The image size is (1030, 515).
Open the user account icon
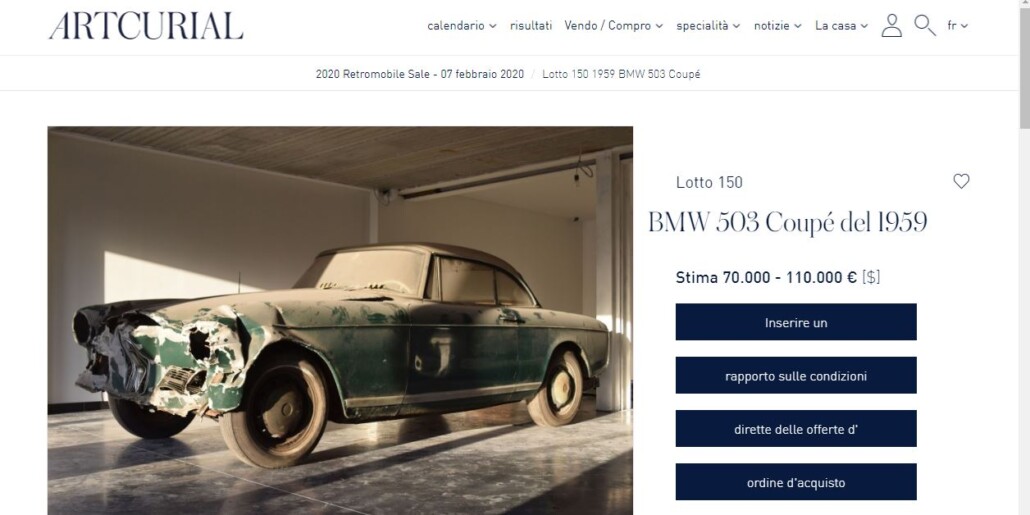click(x=891, y=26)
